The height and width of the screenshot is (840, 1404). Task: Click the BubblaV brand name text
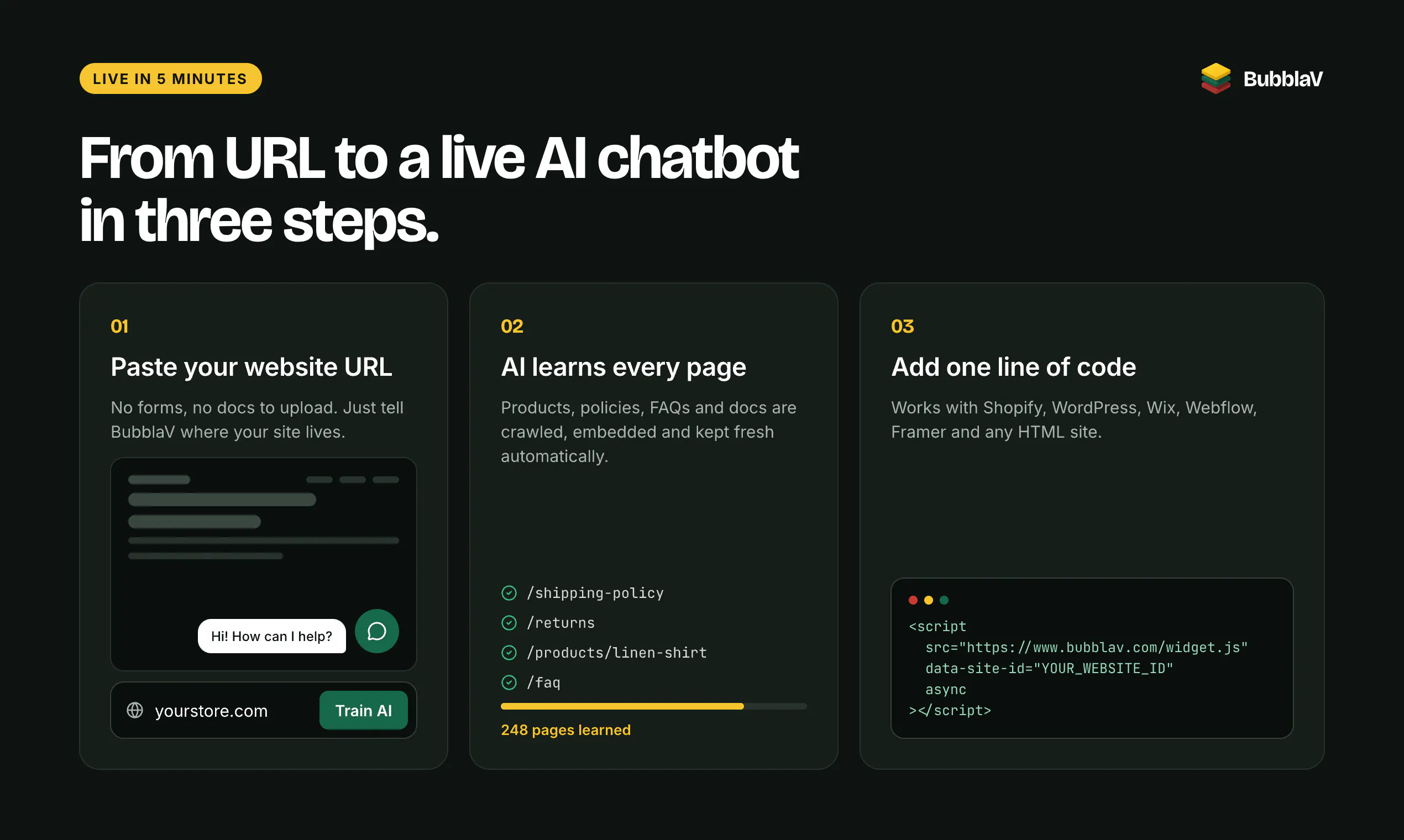pyautogui.click(x=1283, y=79)
